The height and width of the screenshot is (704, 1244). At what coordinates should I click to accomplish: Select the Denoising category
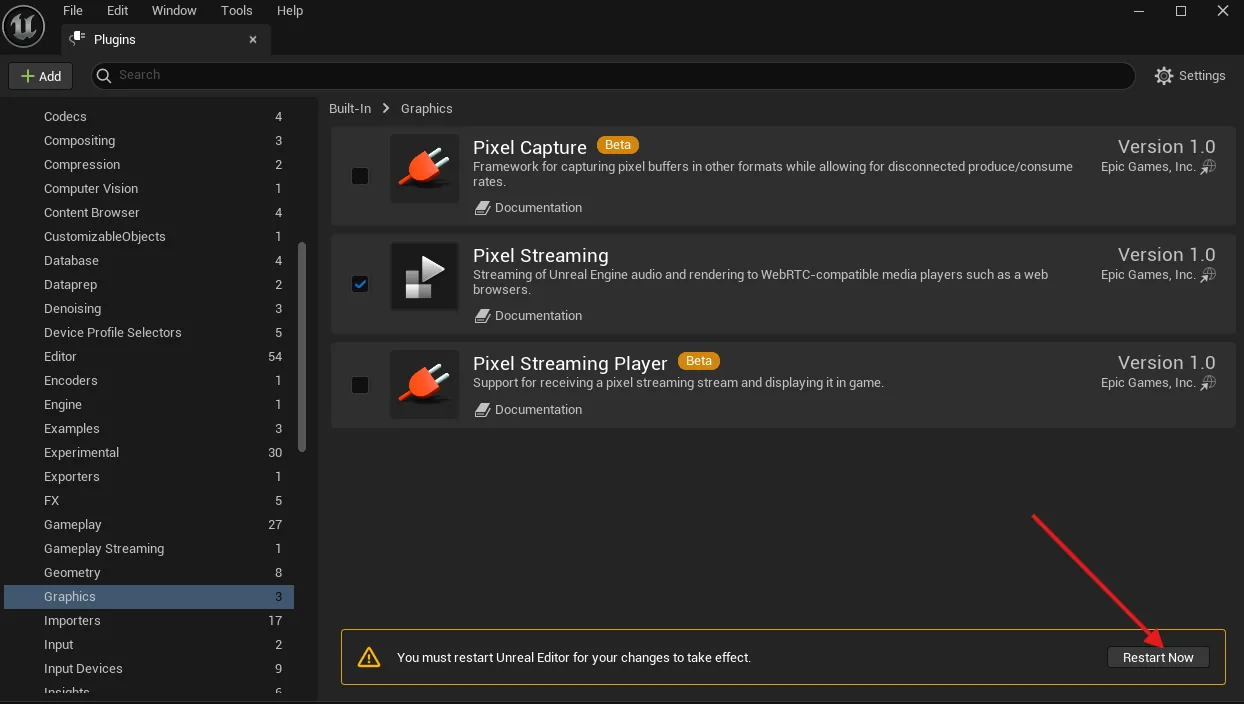pyautogui.click(x=149, y=309)
